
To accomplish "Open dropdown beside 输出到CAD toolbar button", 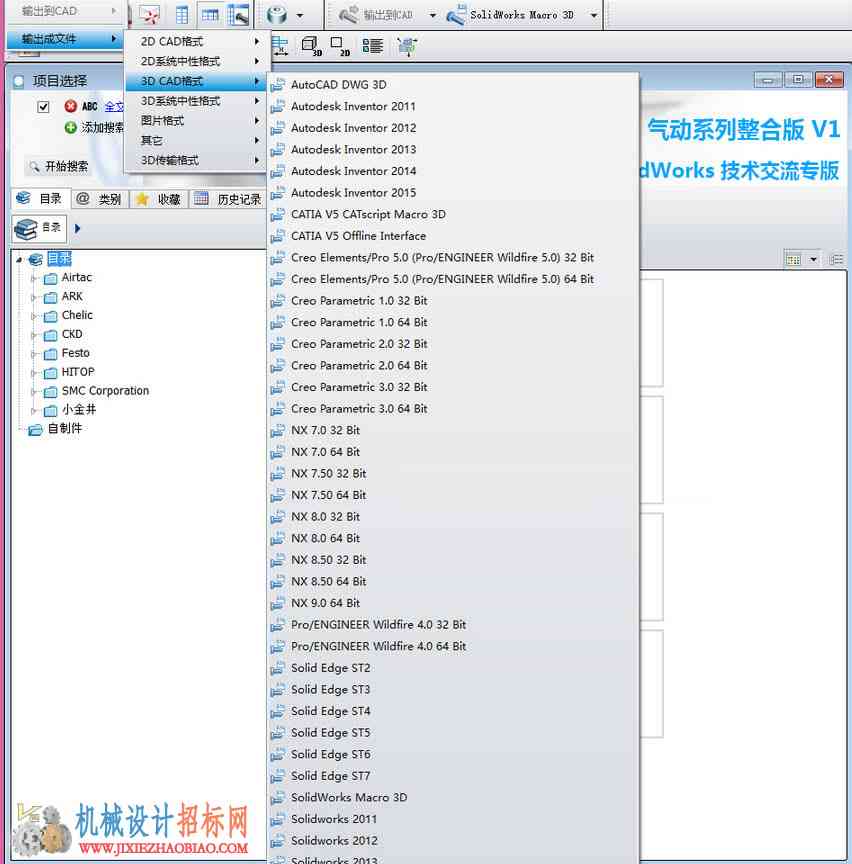I will click(x=433, y=15).
